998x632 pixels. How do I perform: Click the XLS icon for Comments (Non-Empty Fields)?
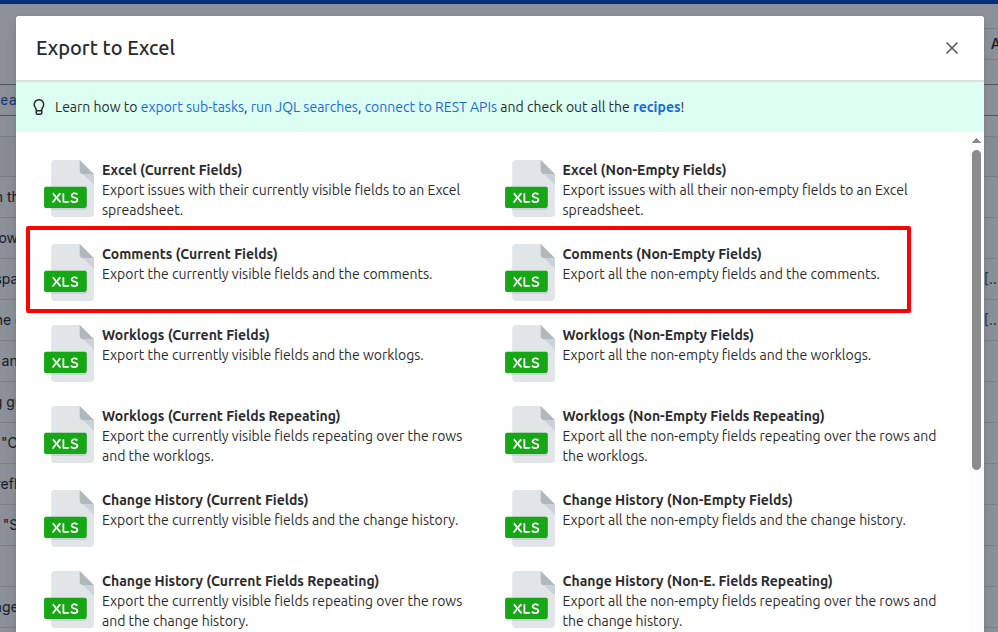(528, 270)
